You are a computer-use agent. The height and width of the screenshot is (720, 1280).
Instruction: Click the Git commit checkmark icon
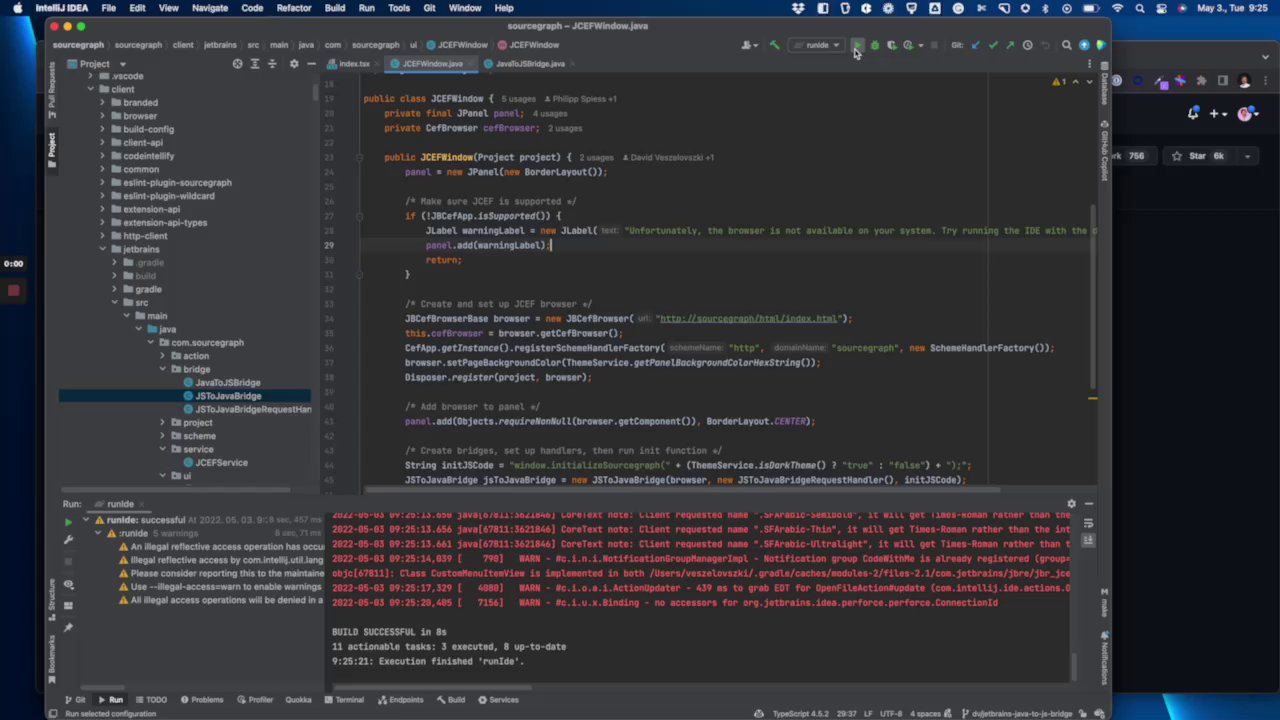(993, 45)
